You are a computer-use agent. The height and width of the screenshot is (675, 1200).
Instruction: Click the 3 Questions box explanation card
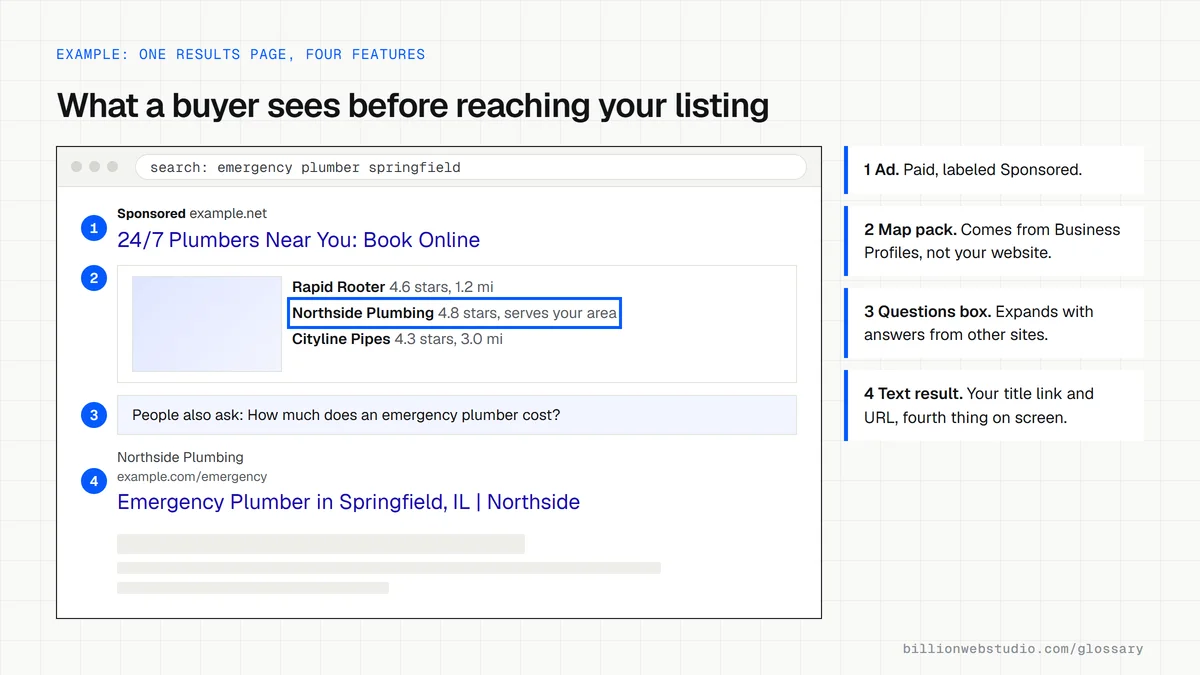(x=994, y=323)
